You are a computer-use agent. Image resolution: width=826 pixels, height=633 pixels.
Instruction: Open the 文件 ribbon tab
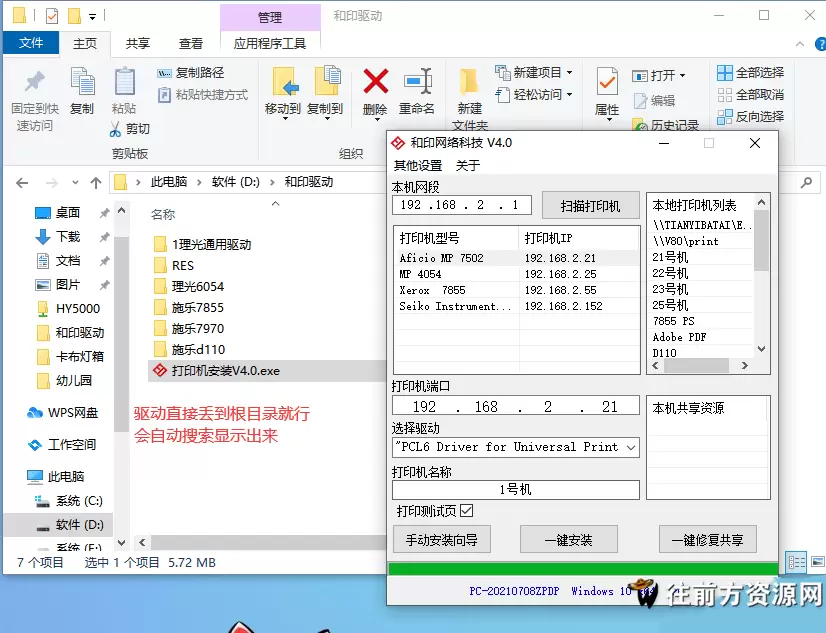31,43
